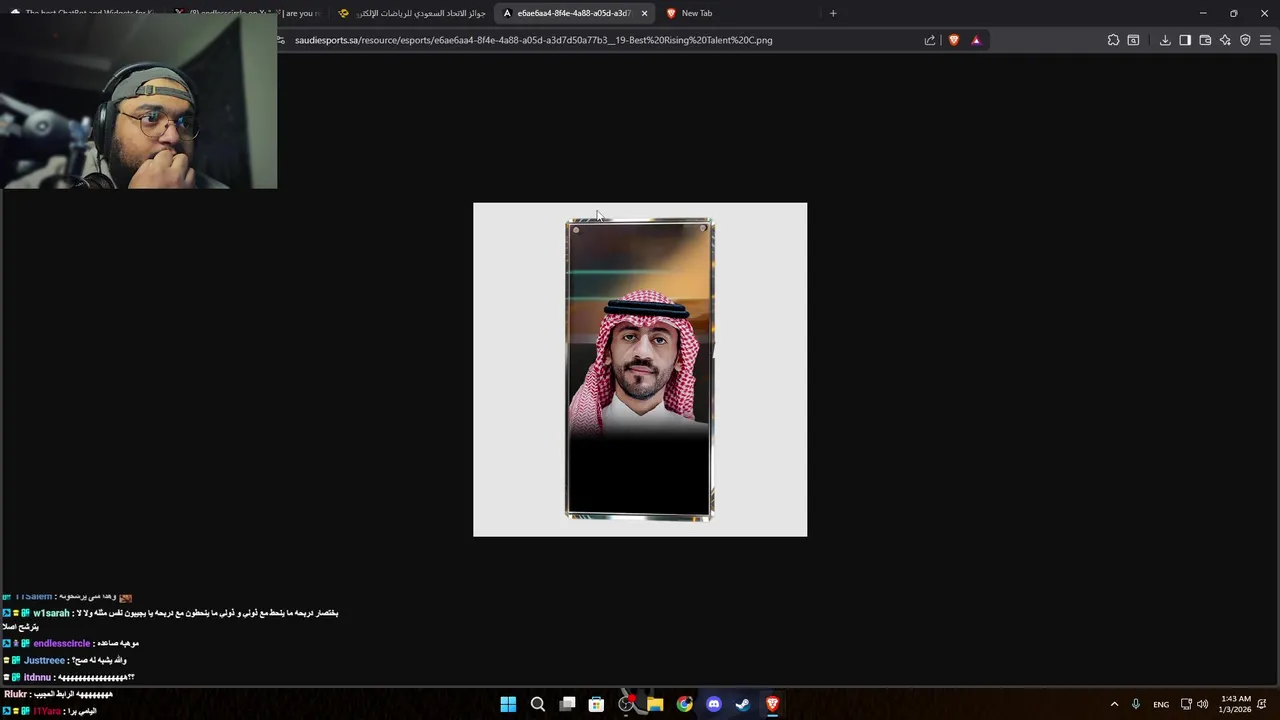
Task: Open the clock showing 1:43 AM
Action: pyautogui.click(x=1236, y=704)
